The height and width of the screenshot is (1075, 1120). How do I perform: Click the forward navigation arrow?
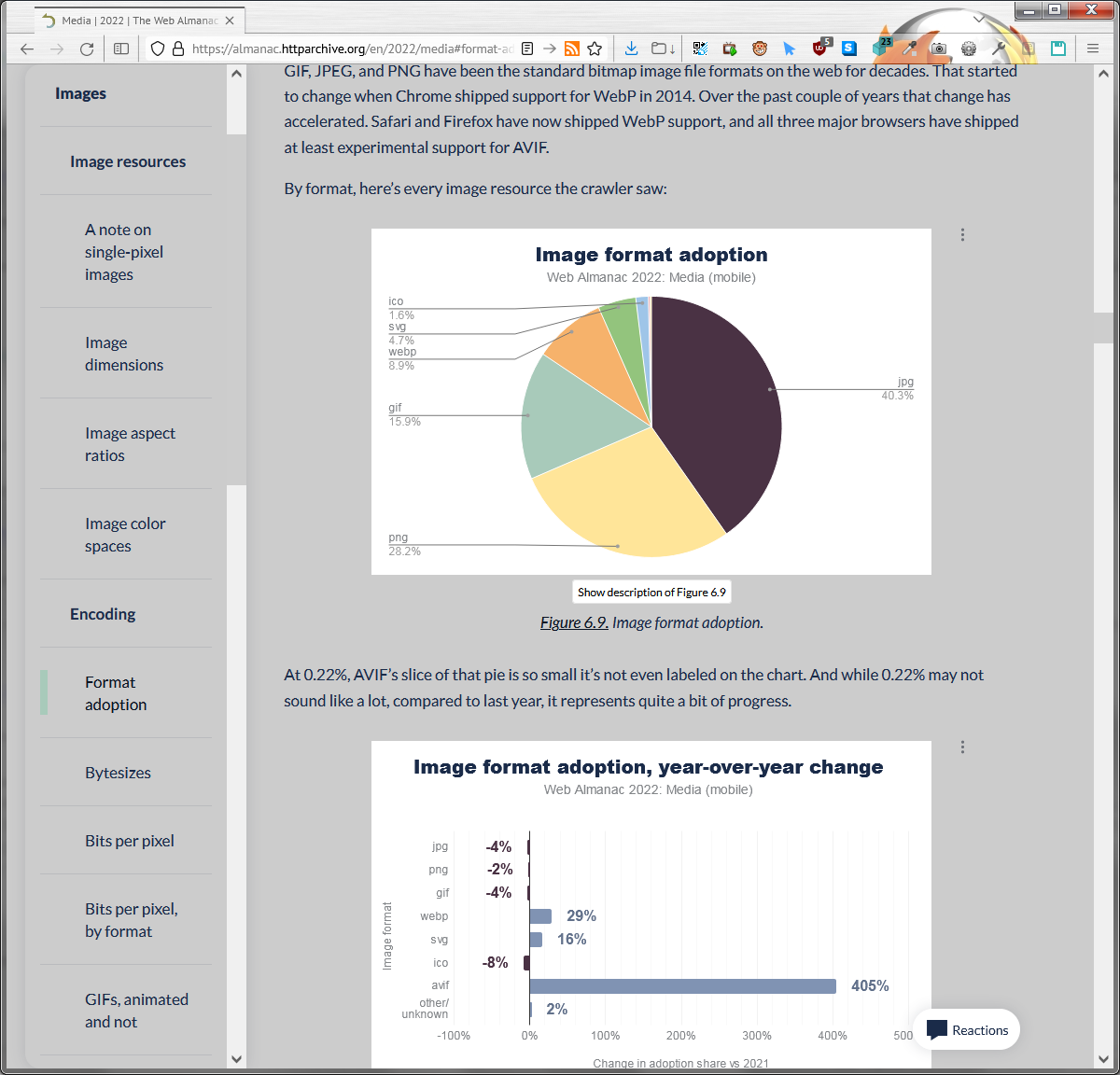[57, 49]
